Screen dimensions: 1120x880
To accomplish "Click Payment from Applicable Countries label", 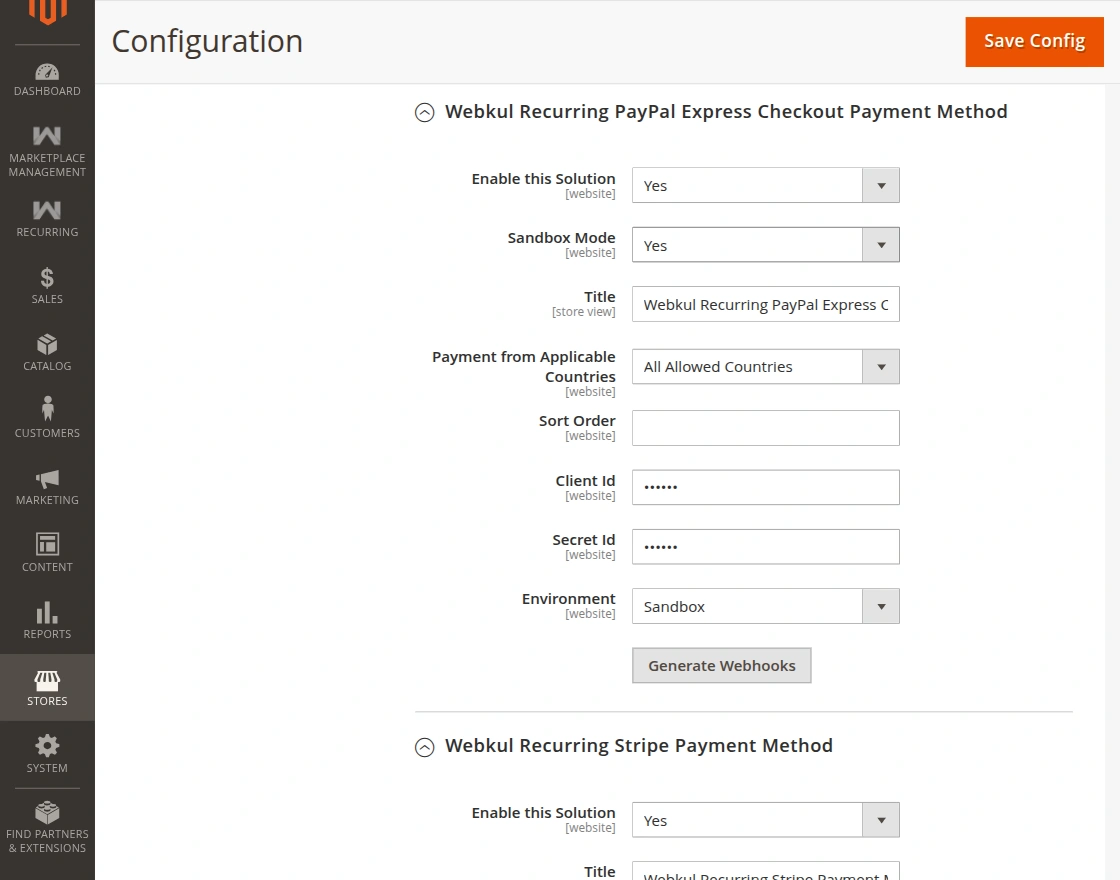I will (524, 366).
